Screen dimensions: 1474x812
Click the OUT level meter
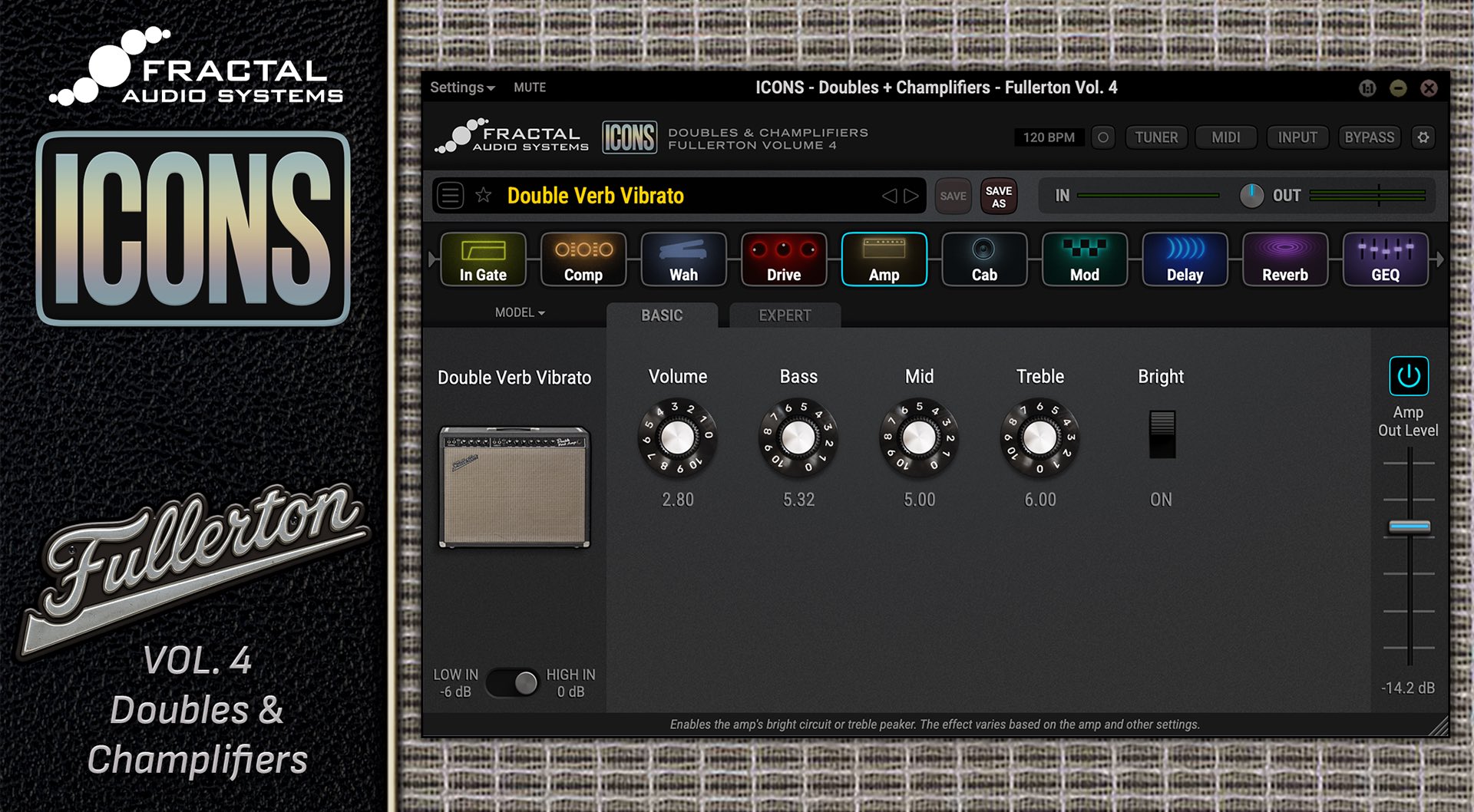[1367, 196]
